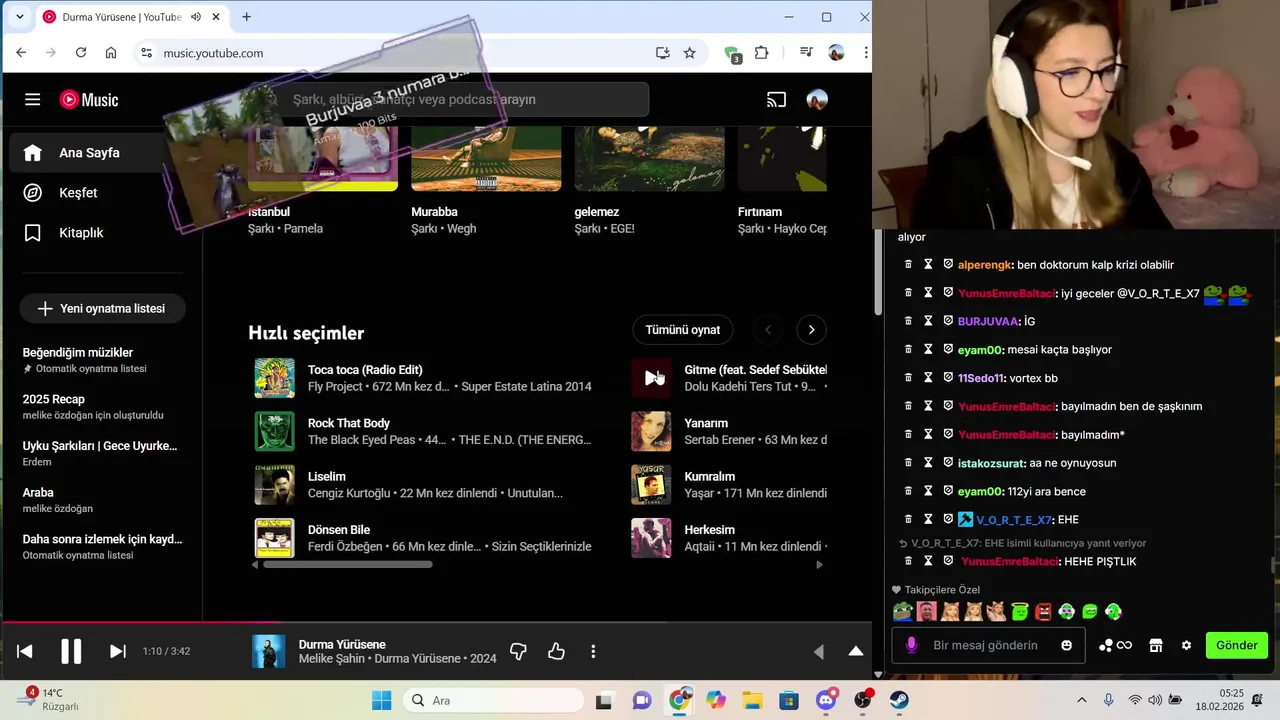Open the green shield extension with badge 3

pos(732,54)
